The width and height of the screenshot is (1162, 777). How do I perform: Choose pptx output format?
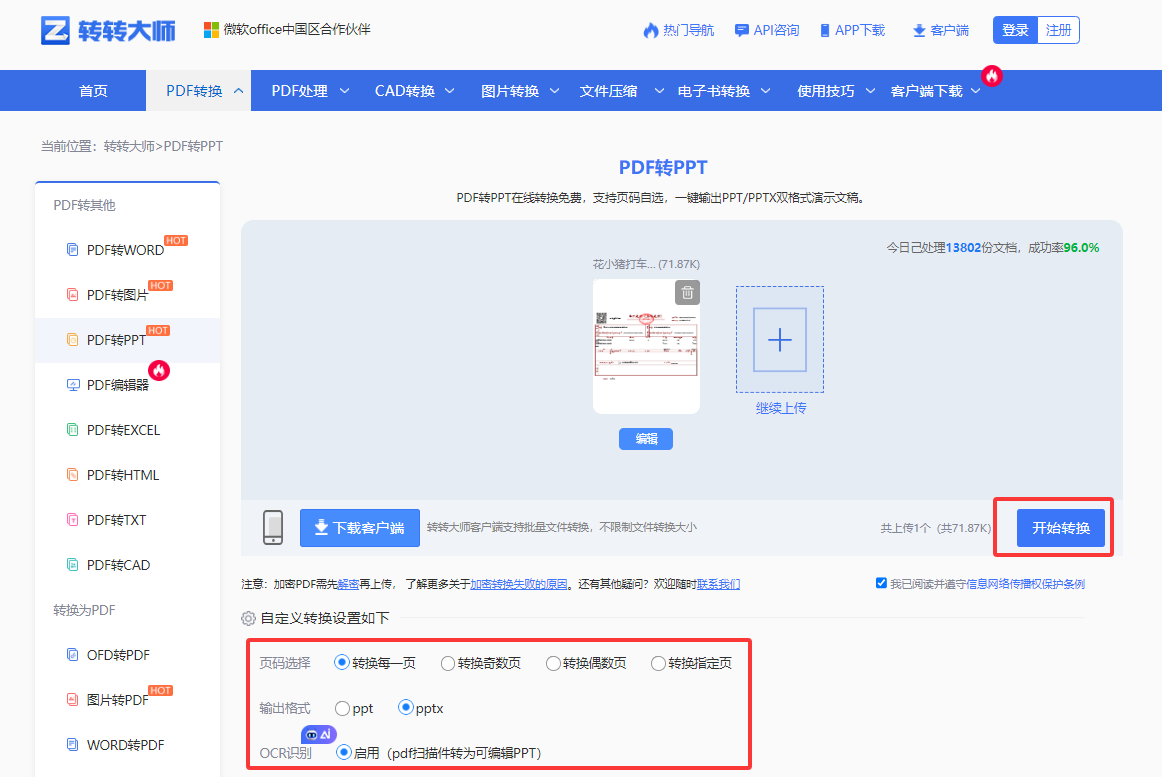405,707
